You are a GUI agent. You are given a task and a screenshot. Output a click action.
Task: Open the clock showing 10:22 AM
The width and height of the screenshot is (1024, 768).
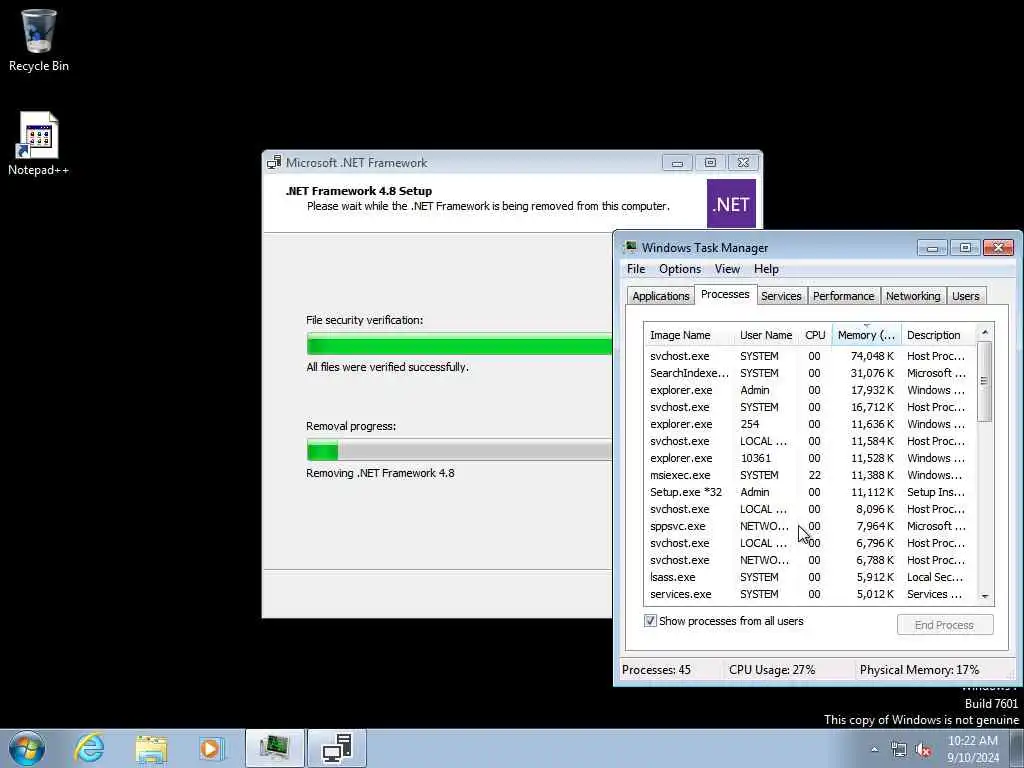tap(972, 749)
